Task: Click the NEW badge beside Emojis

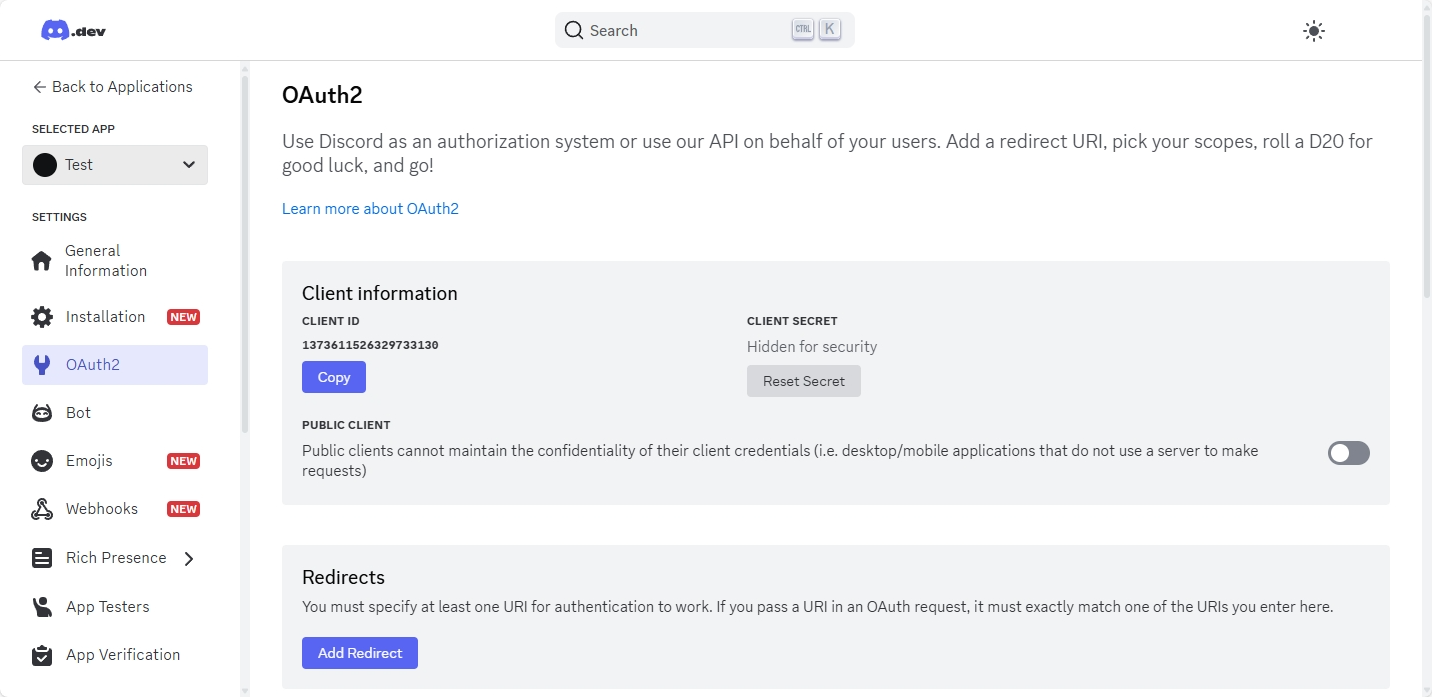Action: (183, 461)
